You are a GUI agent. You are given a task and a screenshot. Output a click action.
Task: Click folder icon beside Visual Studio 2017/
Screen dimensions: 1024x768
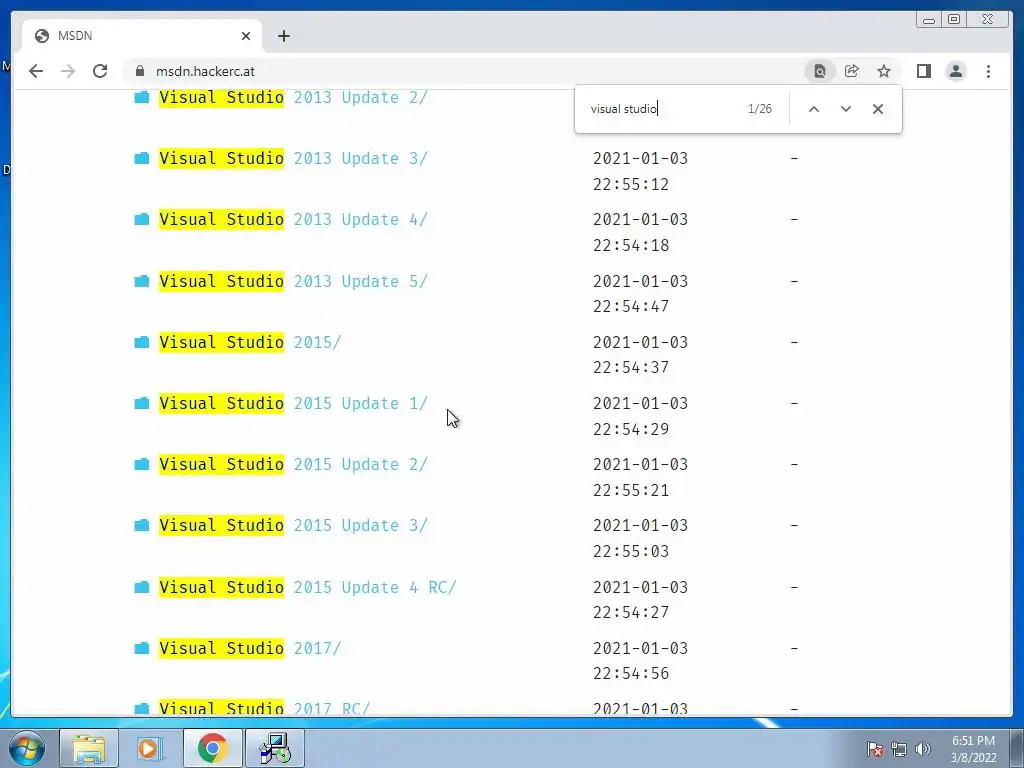(142, 648)
